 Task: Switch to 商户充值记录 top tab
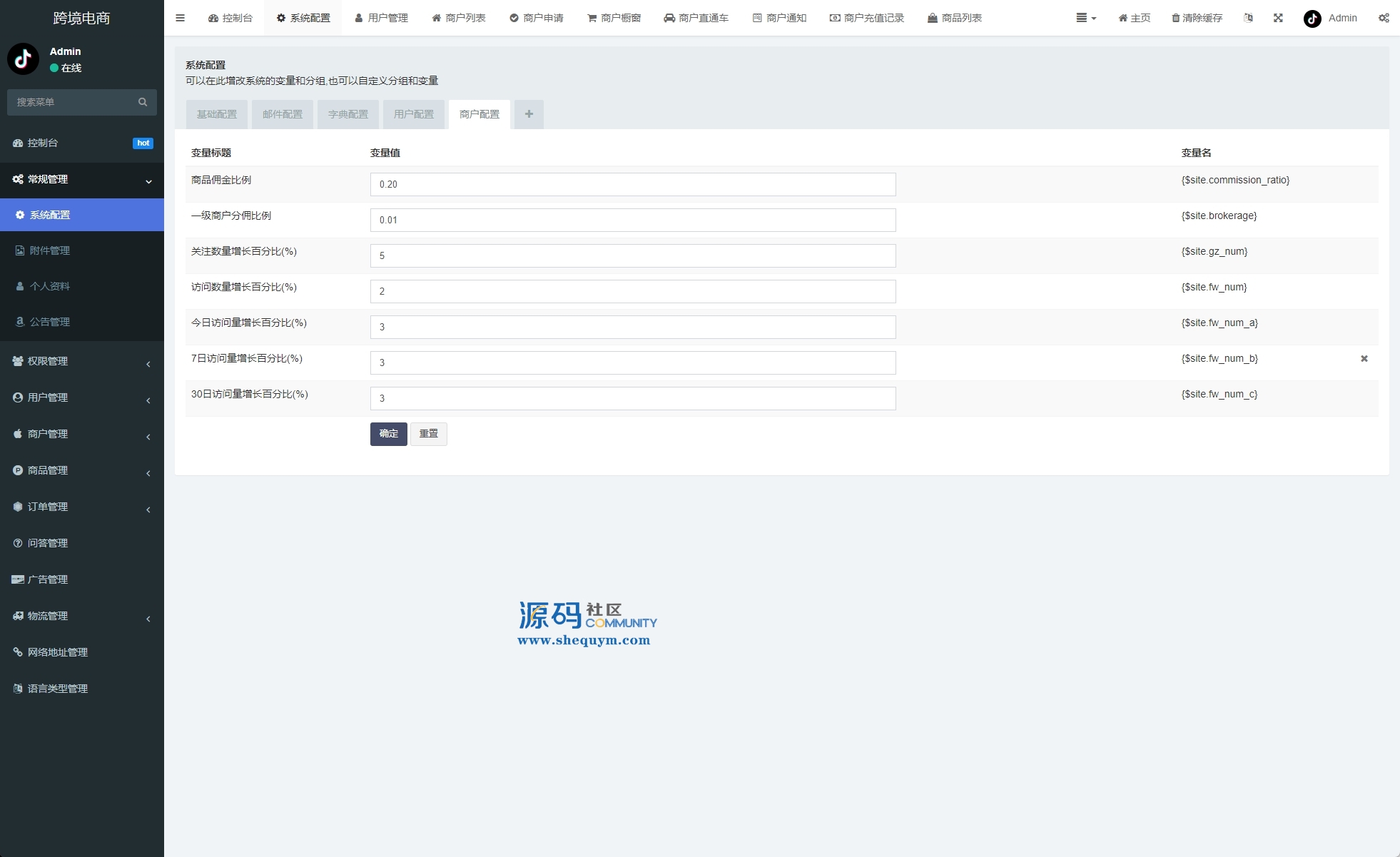click(x=867, y=18)
